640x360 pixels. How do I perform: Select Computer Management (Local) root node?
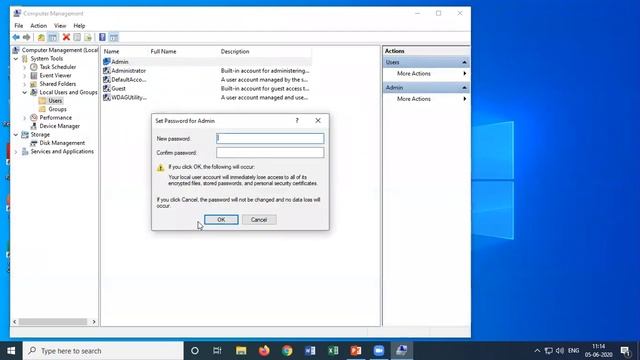tap(60, 50)
